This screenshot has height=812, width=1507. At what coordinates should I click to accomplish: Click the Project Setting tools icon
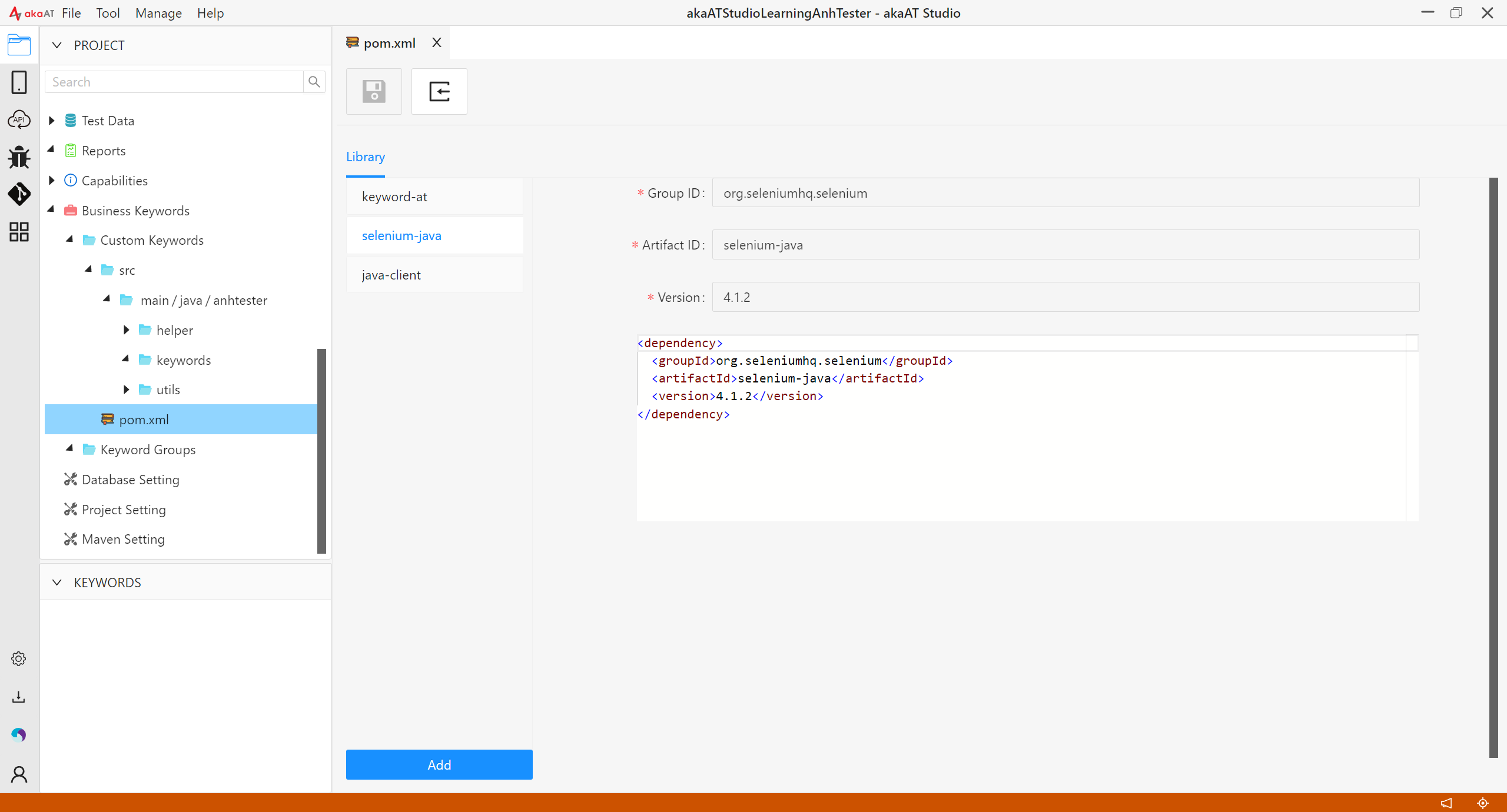tap(71, 510)
